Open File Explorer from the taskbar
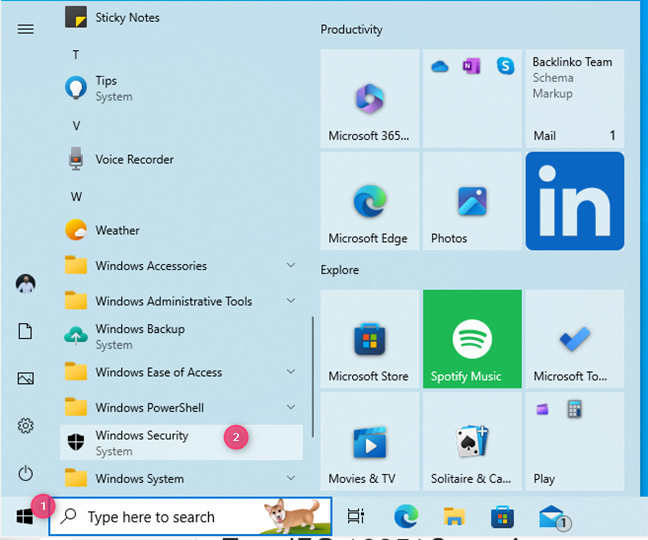 454,516
